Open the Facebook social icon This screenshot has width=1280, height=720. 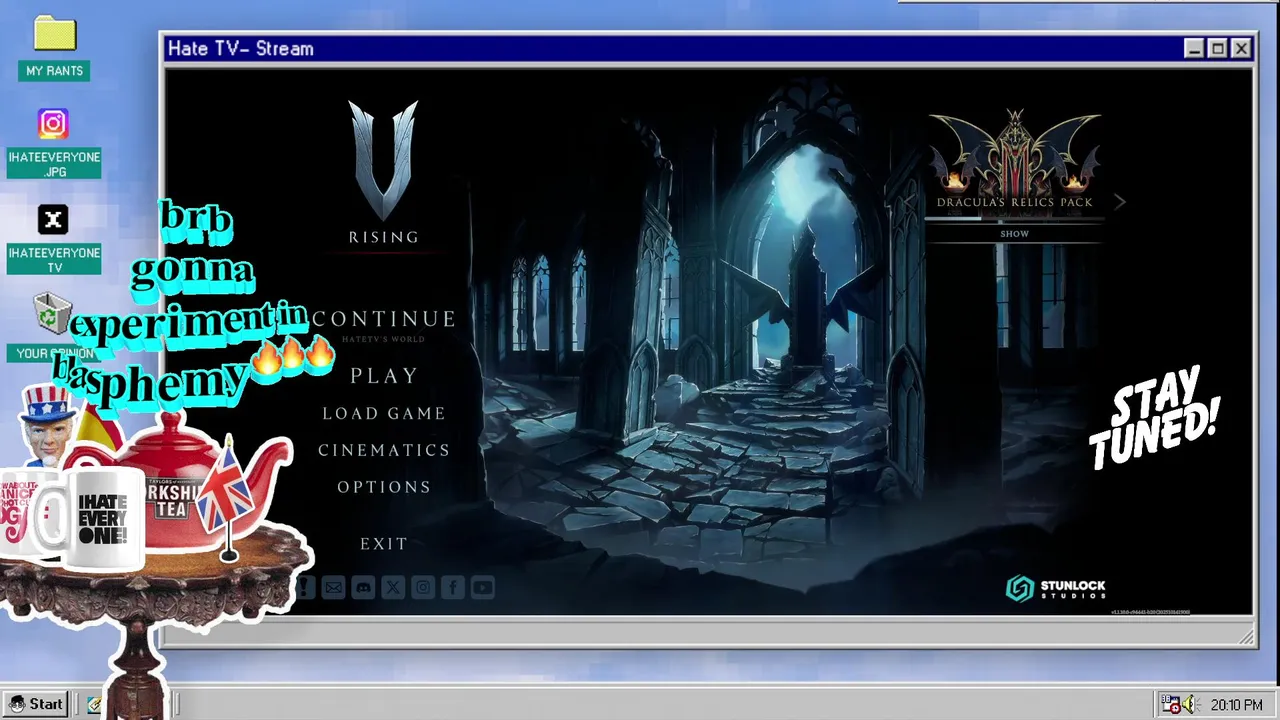pyautogui.click(x=453, y=588)
